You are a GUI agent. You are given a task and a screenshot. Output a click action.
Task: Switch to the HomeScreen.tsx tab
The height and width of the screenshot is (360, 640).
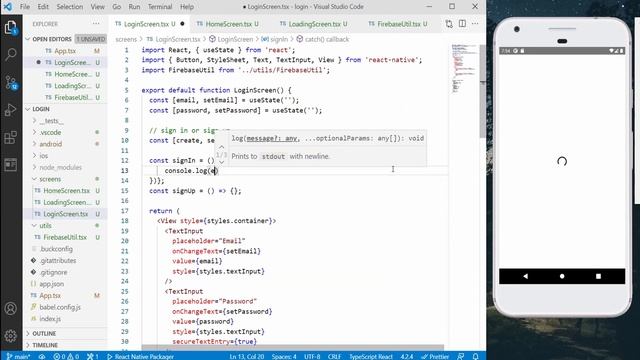click(x=228, y=24)
